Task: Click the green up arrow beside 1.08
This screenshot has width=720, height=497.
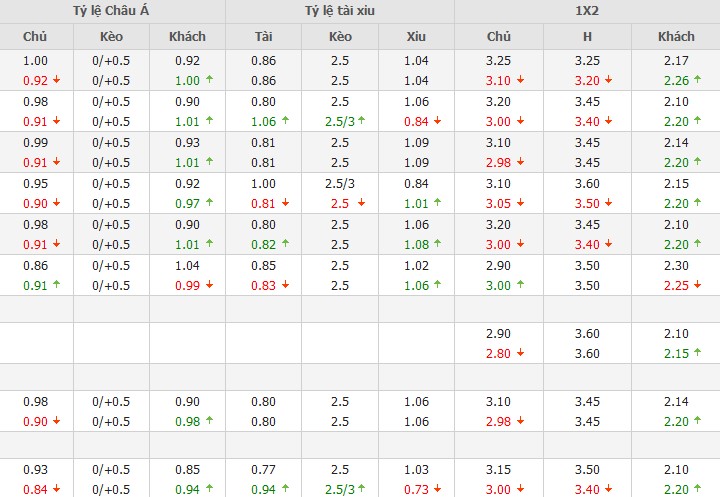Action: [438, 245]
